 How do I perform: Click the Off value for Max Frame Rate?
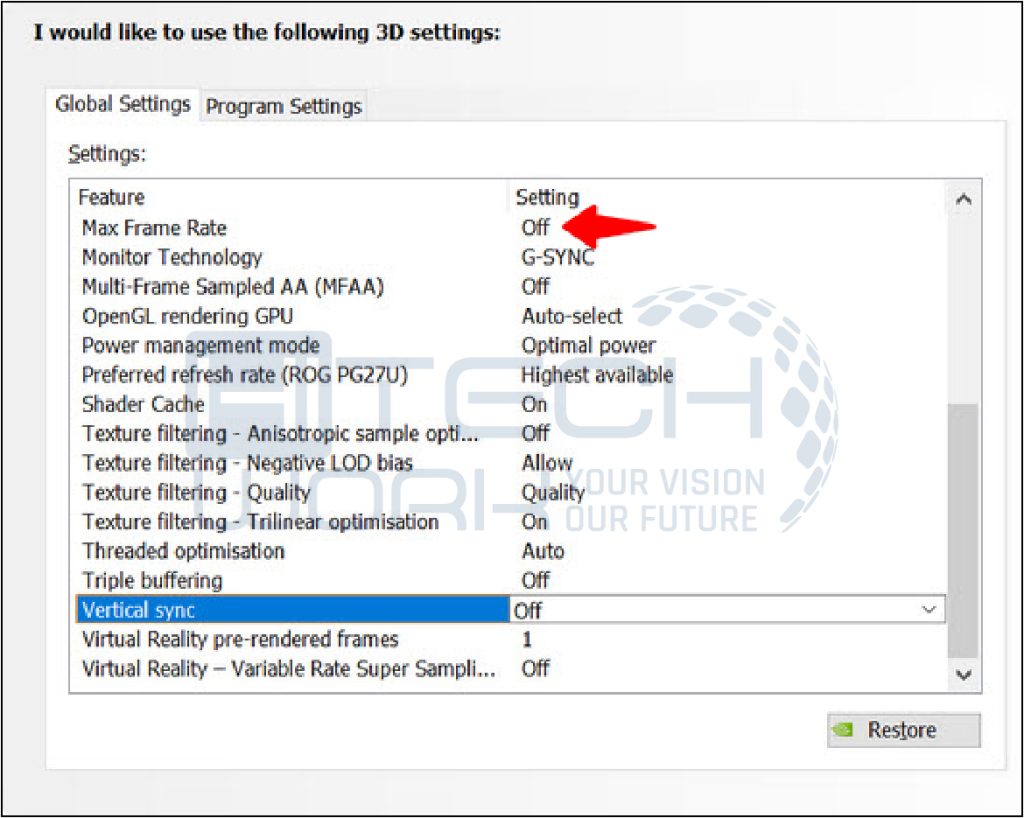[x=536, y=228]
